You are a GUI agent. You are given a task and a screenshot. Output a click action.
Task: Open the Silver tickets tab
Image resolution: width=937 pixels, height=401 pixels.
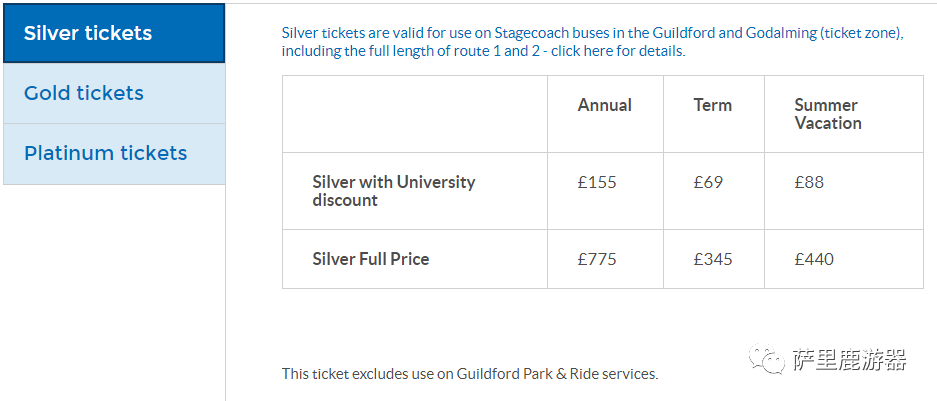(88, 33)
